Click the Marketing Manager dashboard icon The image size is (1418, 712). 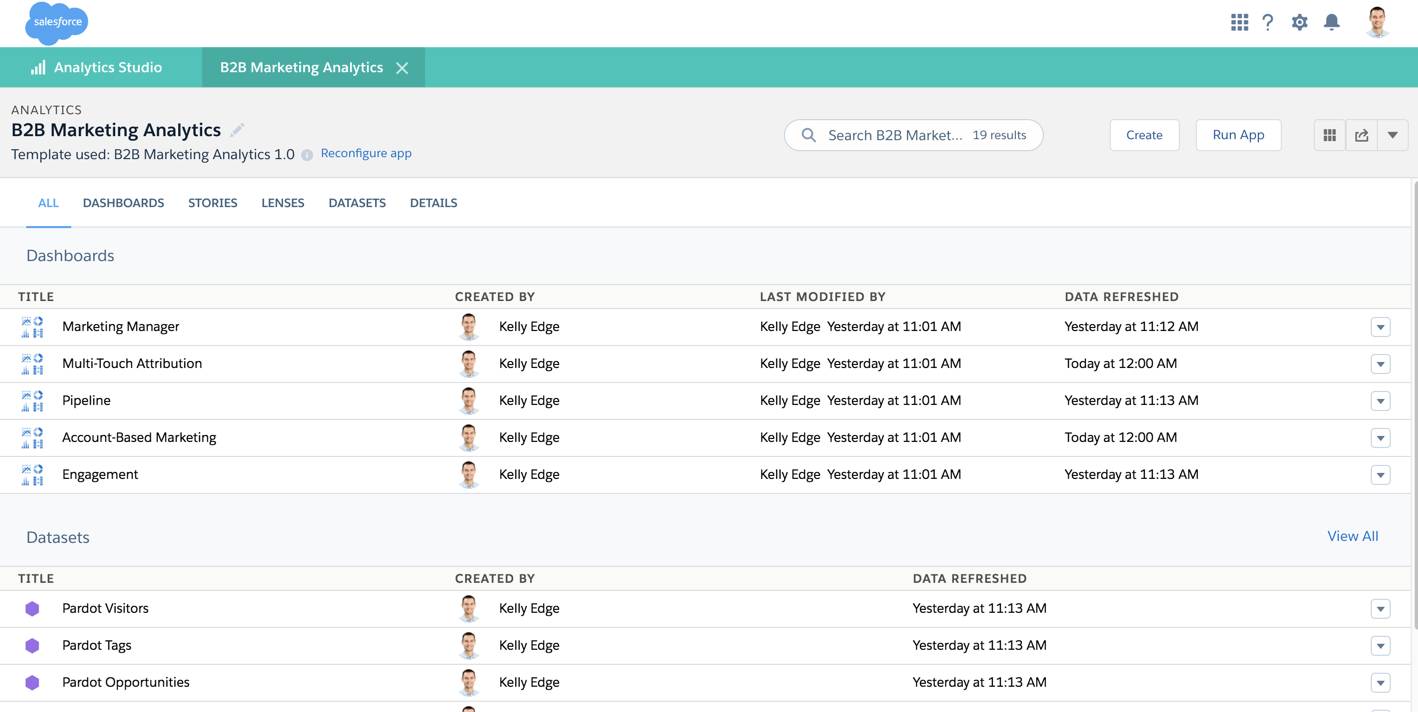[x=32, y=327]
